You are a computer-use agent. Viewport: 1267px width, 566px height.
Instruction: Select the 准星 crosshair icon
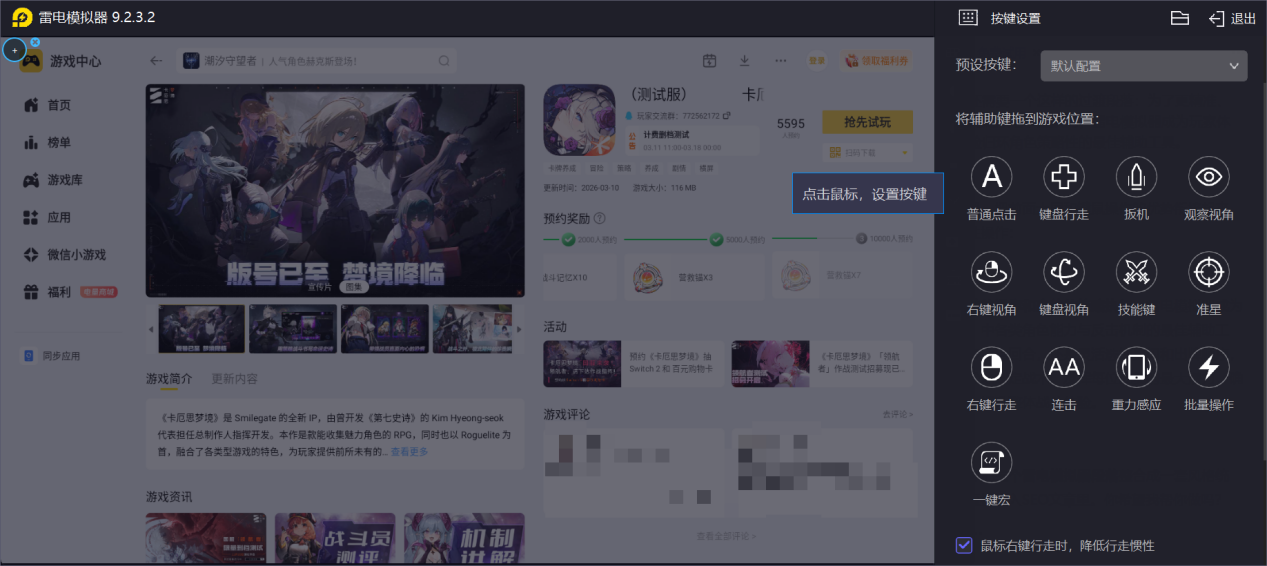pyautogui.click(x=1209, y=272)
